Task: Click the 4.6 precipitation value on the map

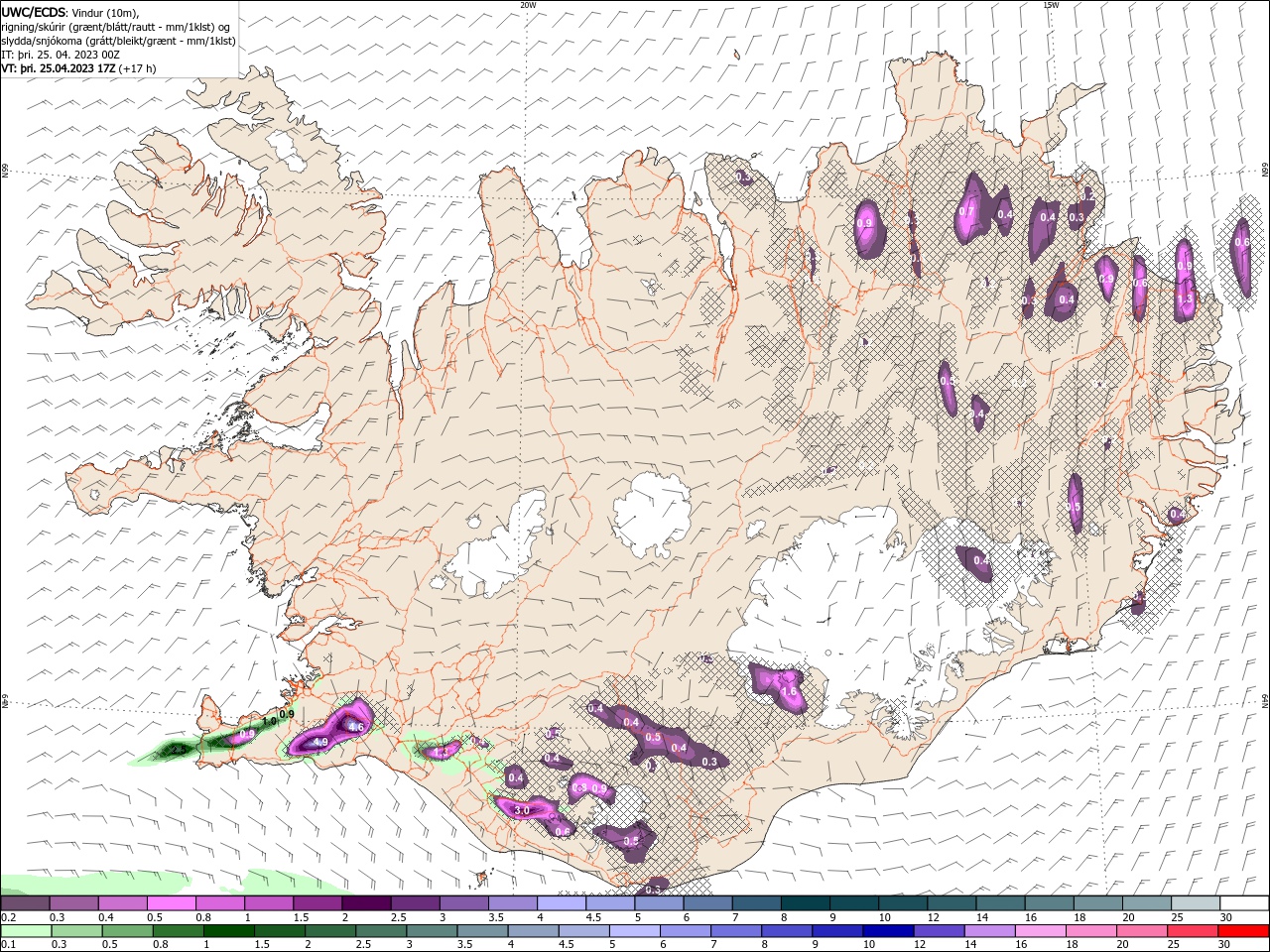Action: click(x=357, y=727)
